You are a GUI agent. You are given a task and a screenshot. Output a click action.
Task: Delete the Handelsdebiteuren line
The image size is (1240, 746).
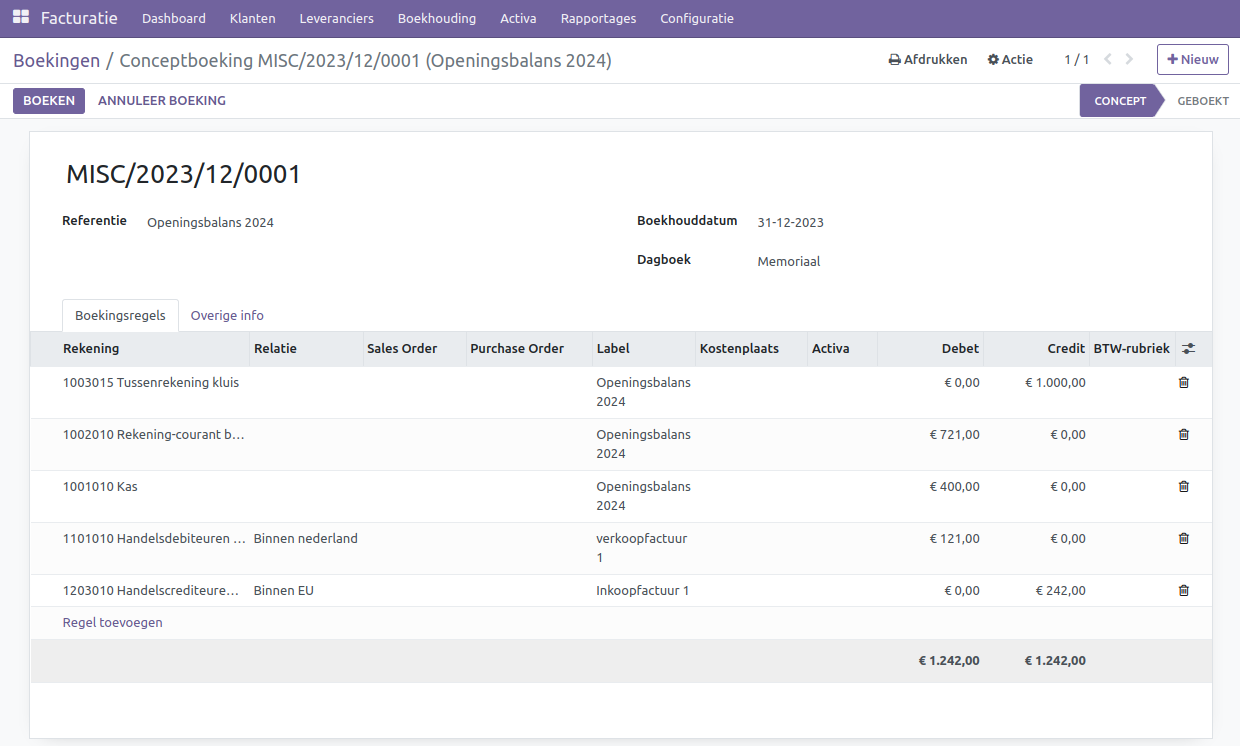click(1184, 539)
